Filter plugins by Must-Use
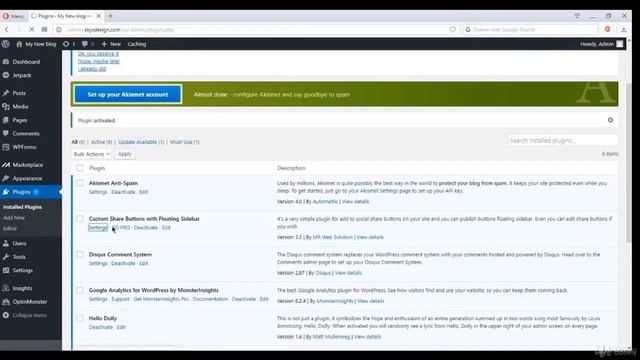Screen dimensions: 640x360 pyautogui.click(x=181, y=142)
